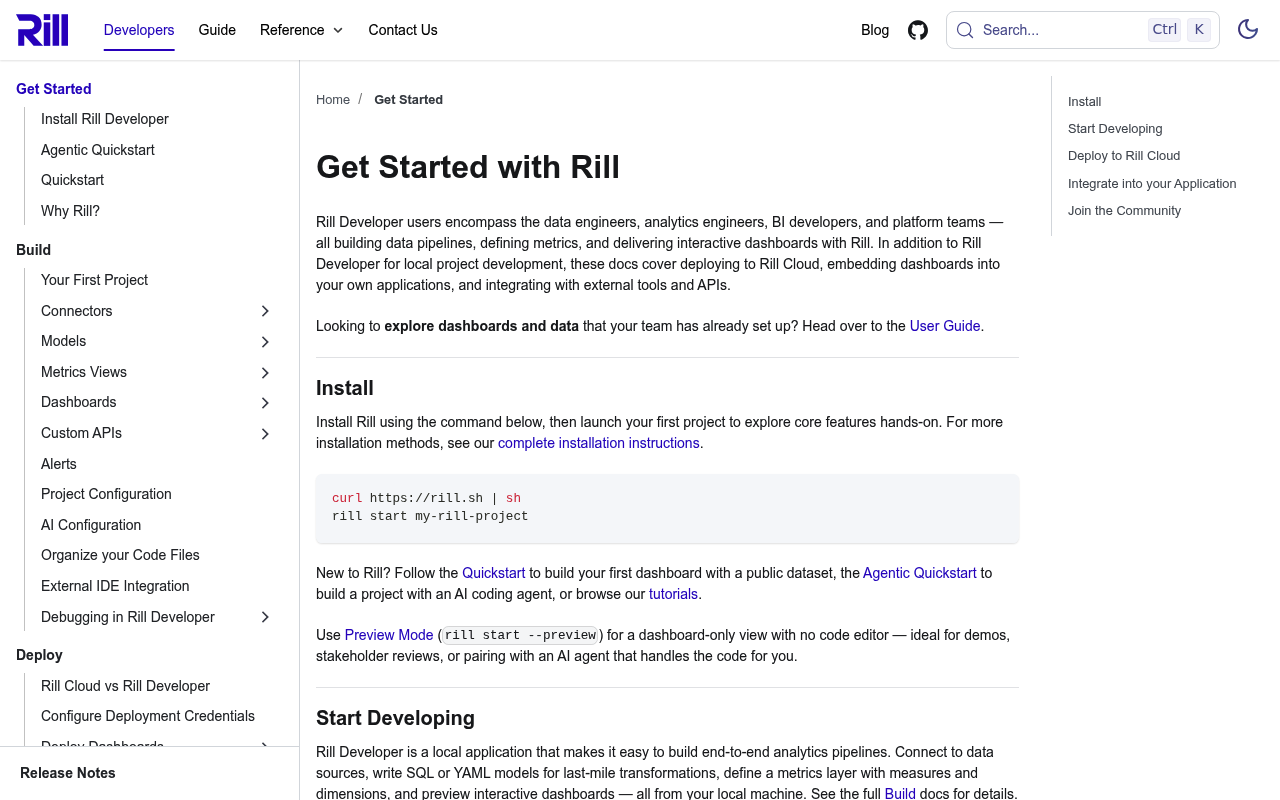Expand the Dashboards section
This screenshot has width=1280, height=800.
266,403
